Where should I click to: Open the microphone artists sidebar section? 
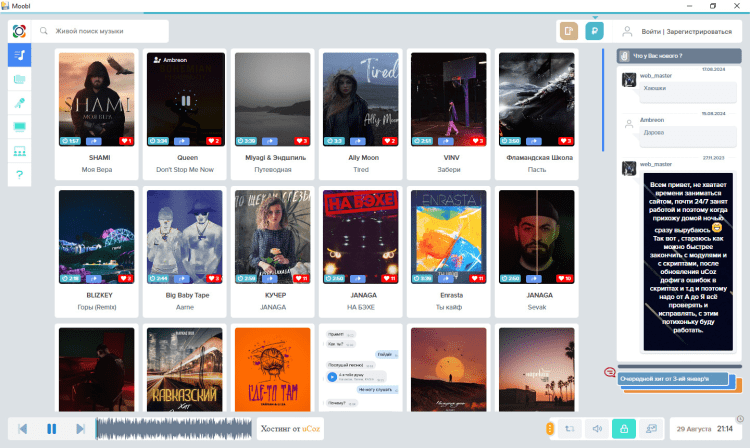click(19, 103)
